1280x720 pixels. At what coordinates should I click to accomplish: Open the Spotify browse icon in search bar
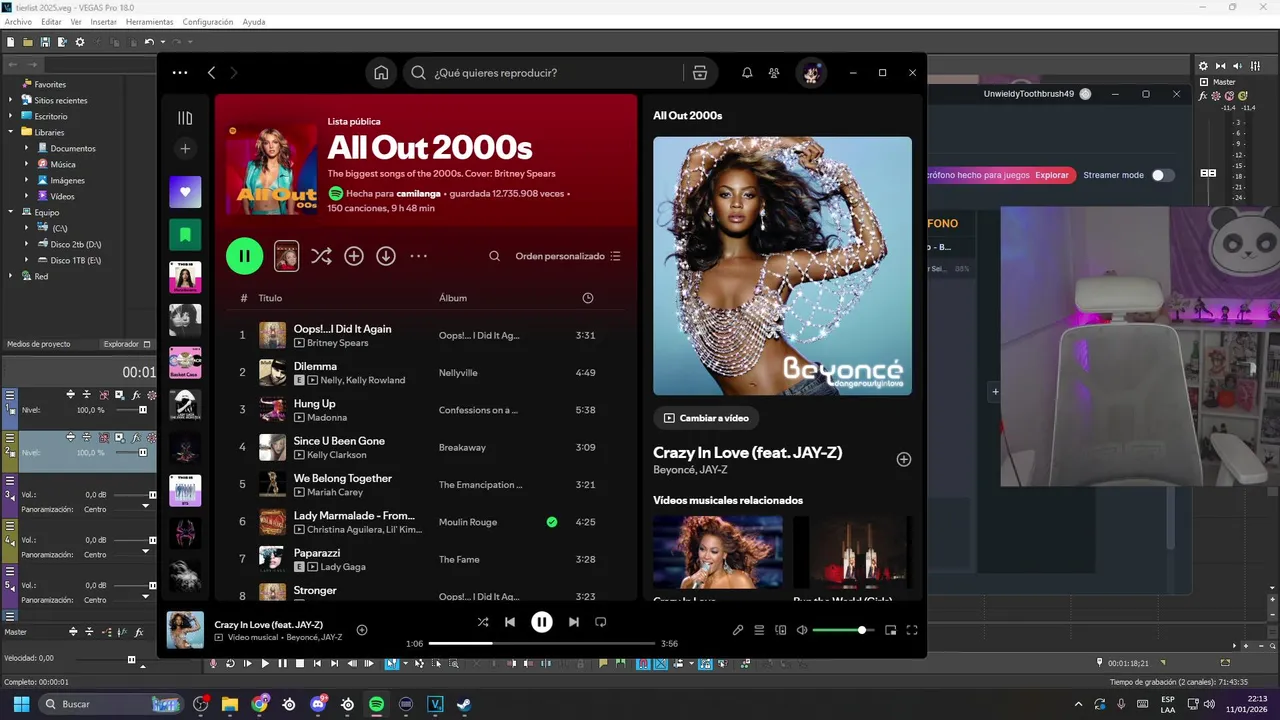(x=700, y=73)
